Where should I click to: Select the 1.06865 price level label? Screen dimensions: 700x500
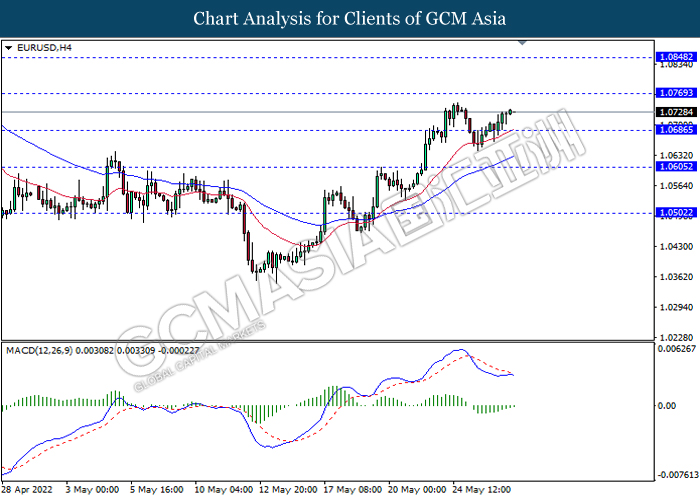(x=676, y=130)
